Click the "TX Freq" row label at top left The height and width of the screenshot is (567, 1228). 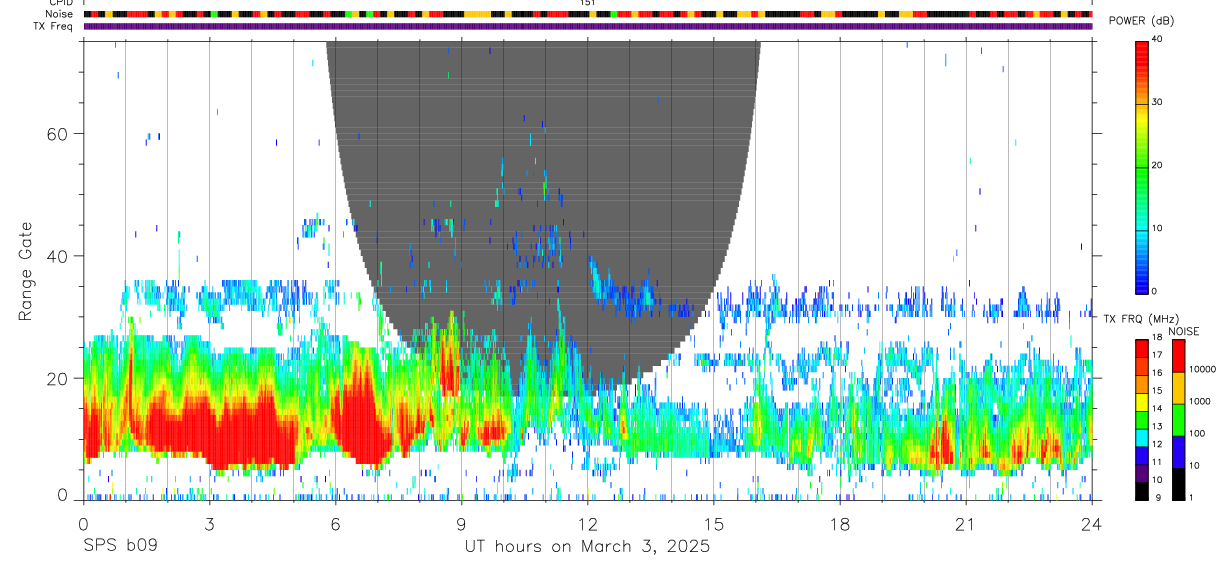[53, 26]
